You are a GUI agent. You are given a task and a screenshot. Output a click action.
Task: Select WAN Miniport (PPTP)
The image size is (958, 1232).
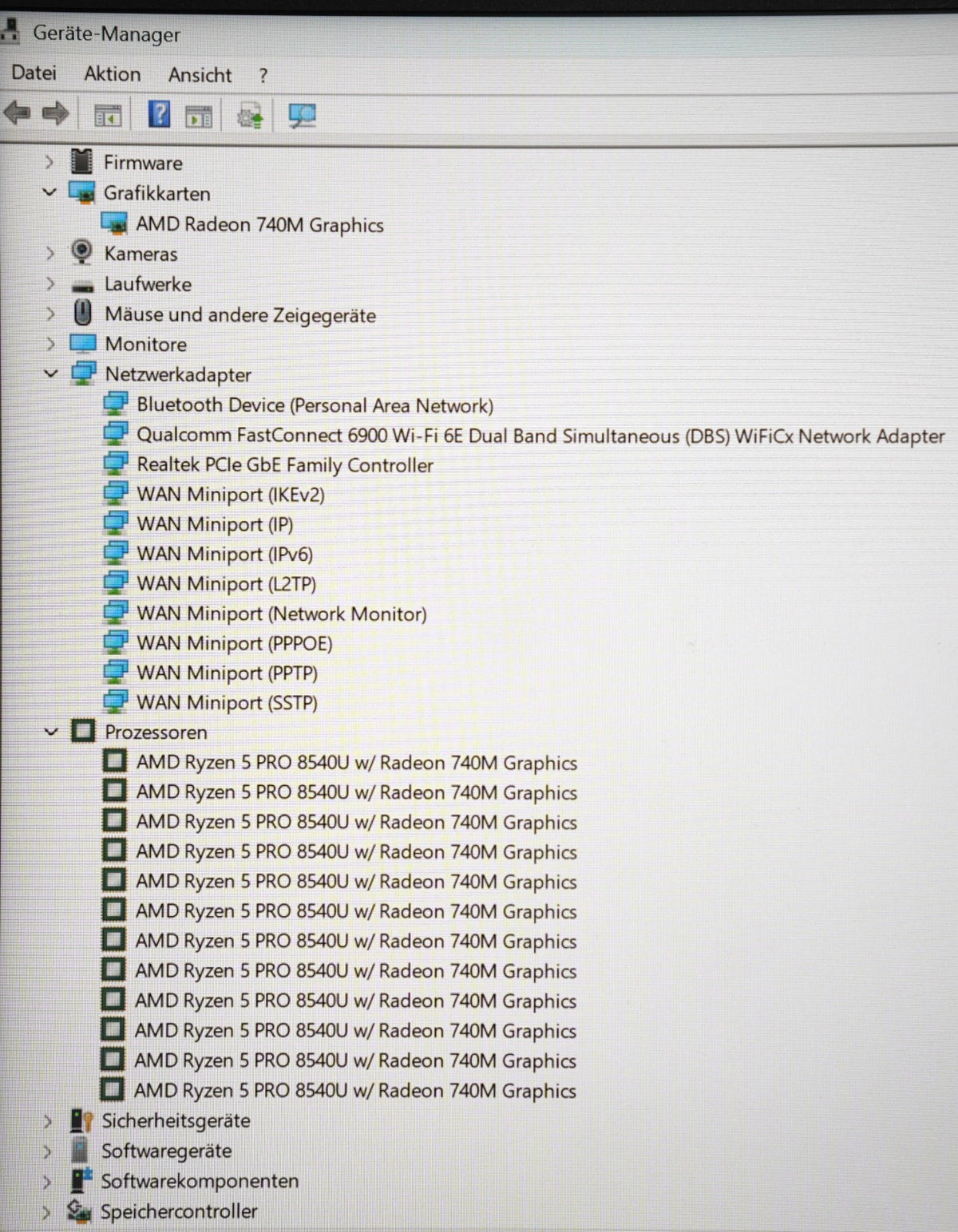228,673
